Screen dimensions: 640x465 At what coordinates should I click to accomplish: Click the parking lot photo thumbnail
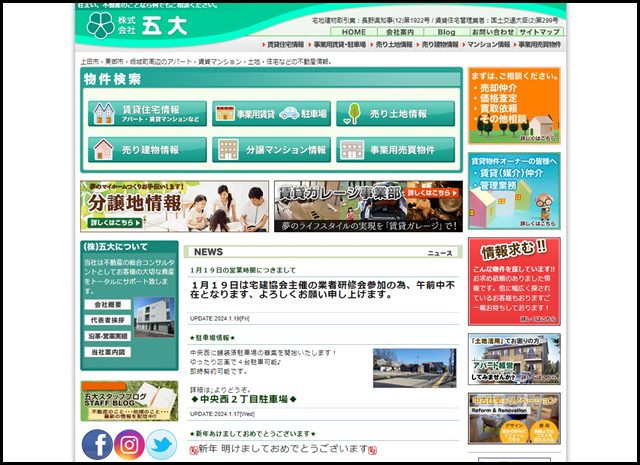pos(415,368)
